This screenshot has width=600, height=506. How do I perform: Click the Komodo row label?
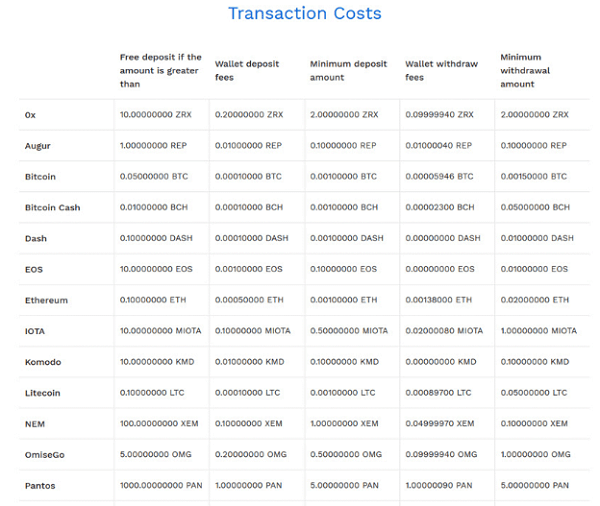(43, 362)
